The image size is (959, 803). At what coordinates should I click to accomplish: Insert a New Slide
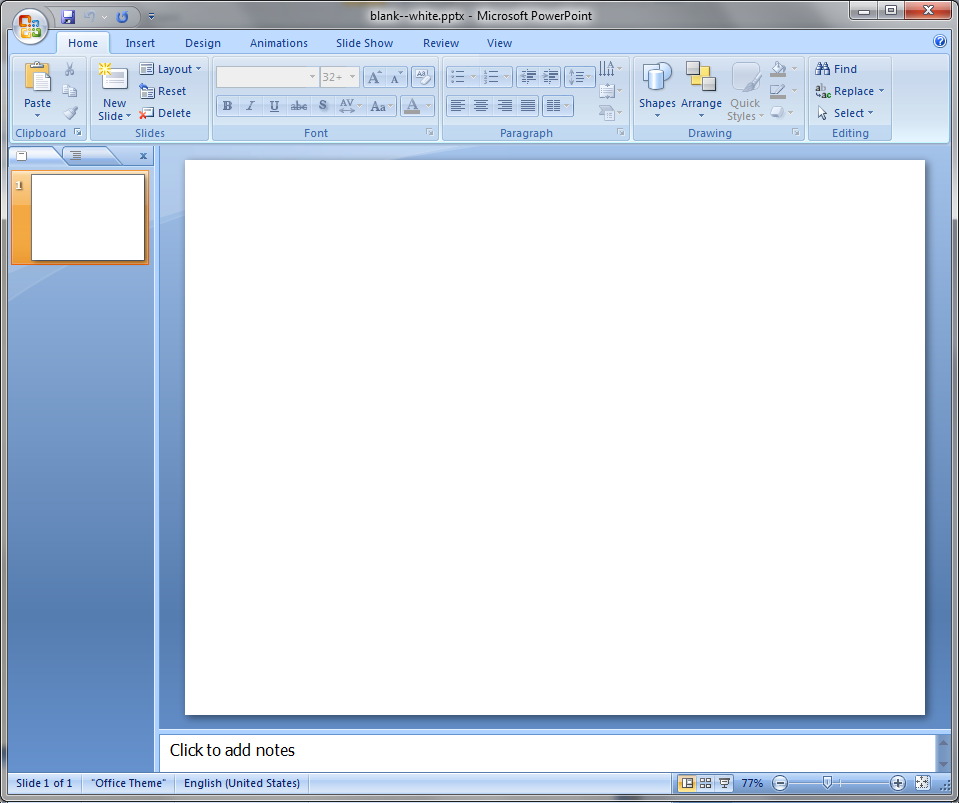pos(114,80)
